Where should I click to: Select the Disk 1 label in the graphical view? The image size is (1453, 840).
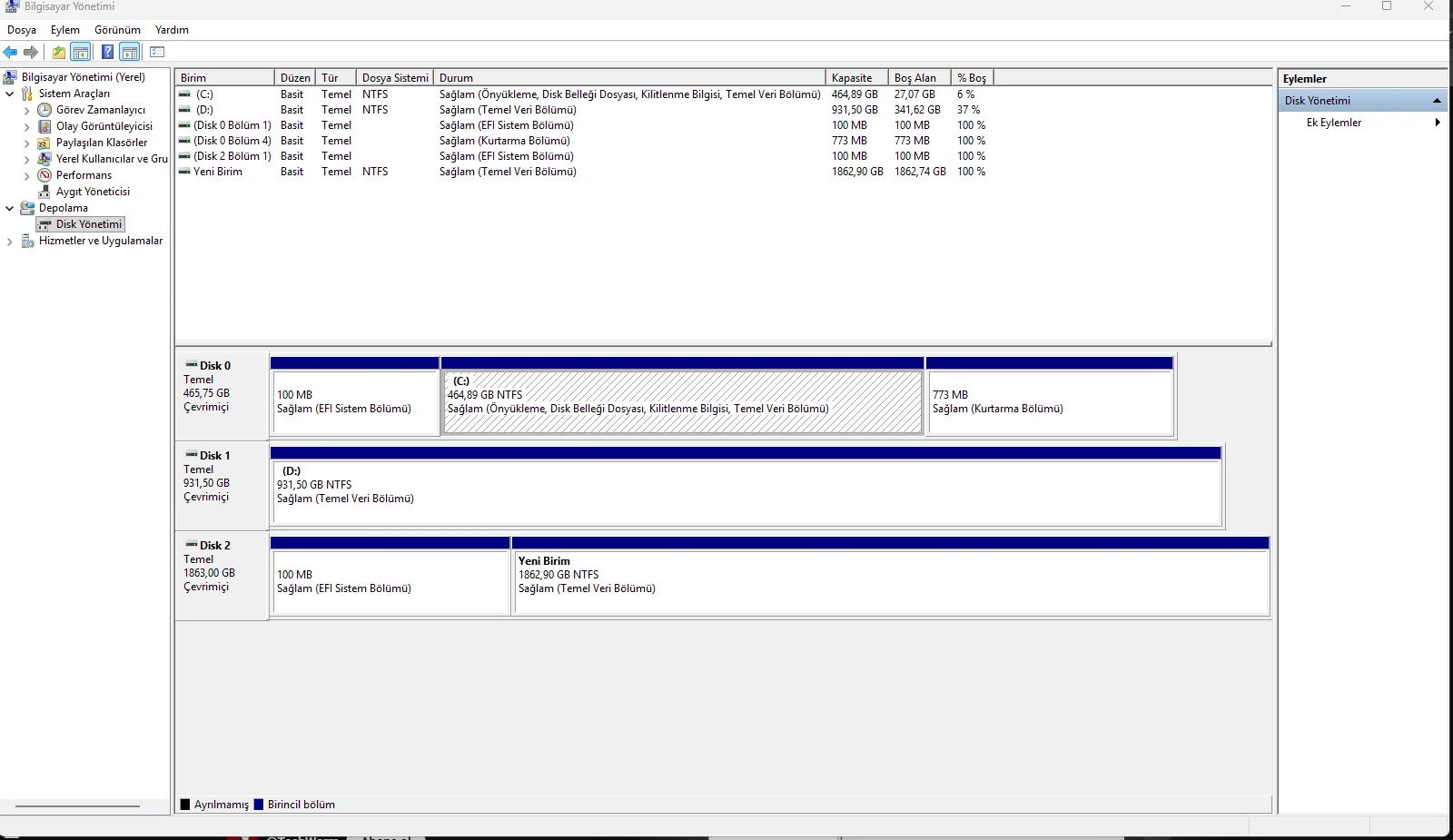click(215, 456)
